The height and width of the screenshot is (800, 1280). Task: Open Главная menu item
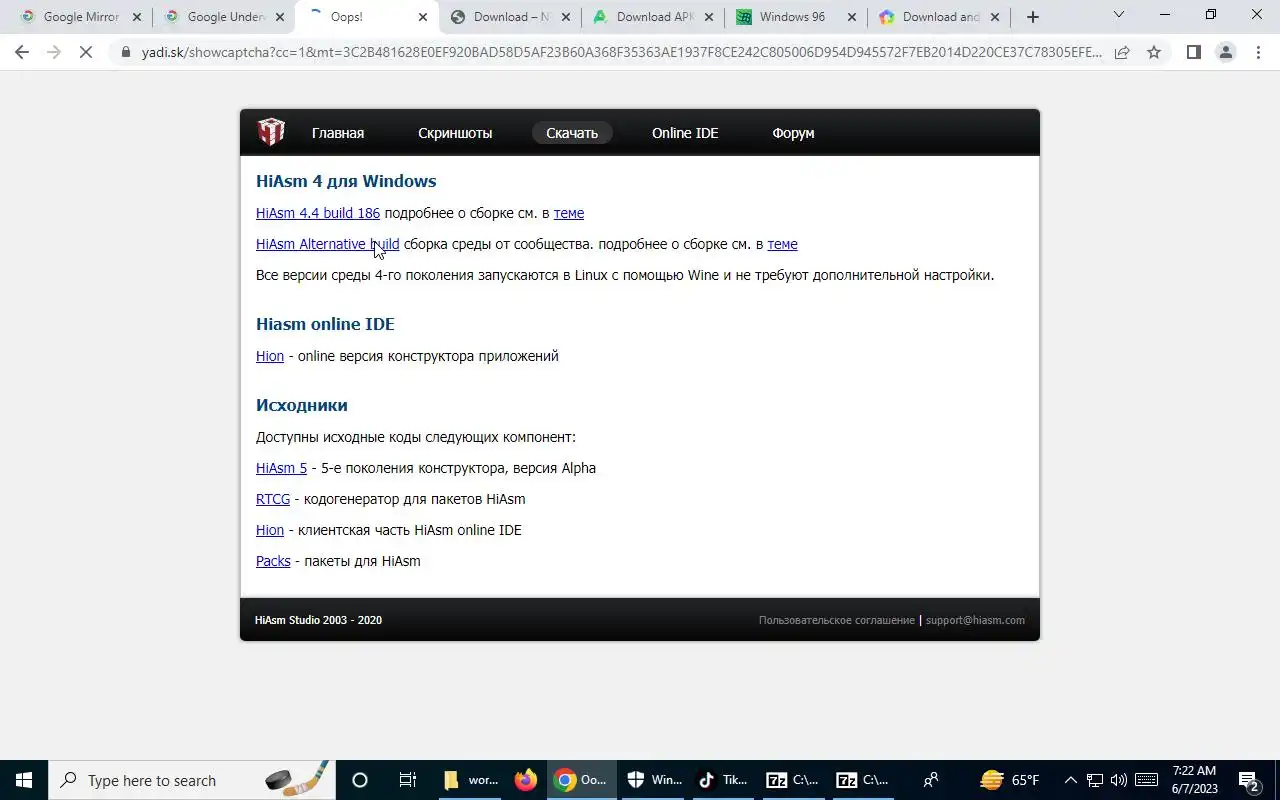pos(338,133)
